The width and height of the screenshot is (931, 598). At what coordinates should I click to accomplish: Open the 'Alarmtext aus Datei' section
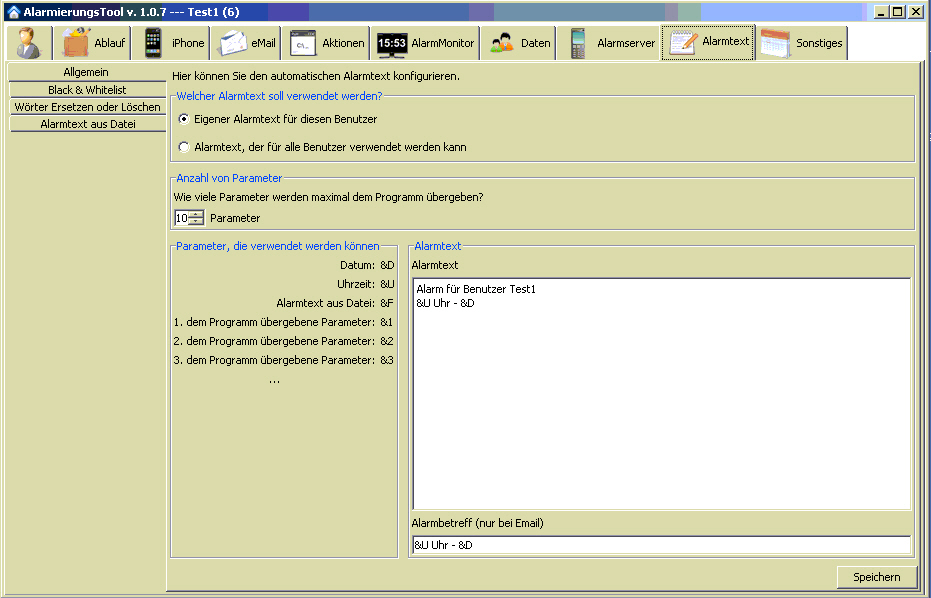point(86,124)
